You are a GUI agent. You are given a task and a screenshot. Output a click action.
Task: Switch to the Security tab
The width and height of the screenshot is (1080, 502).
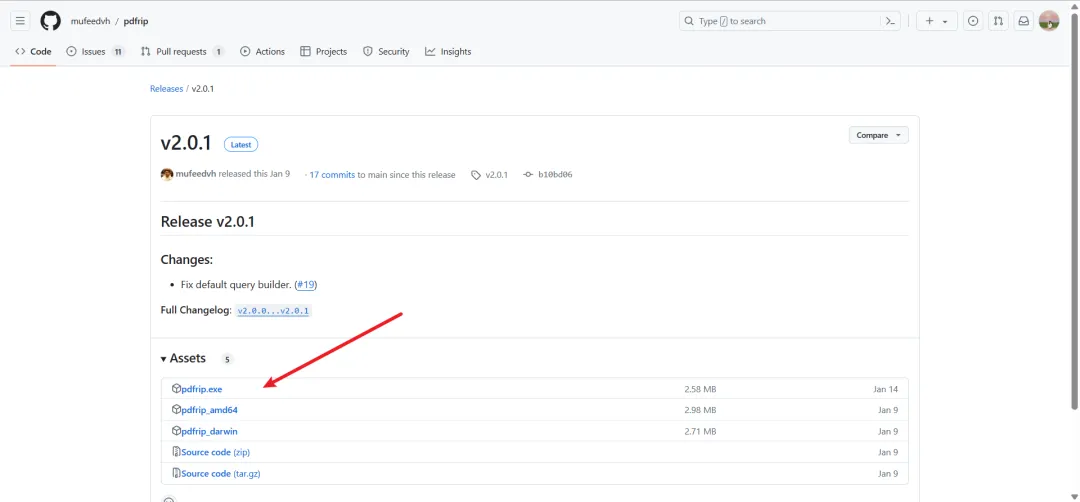coord(386,52)
